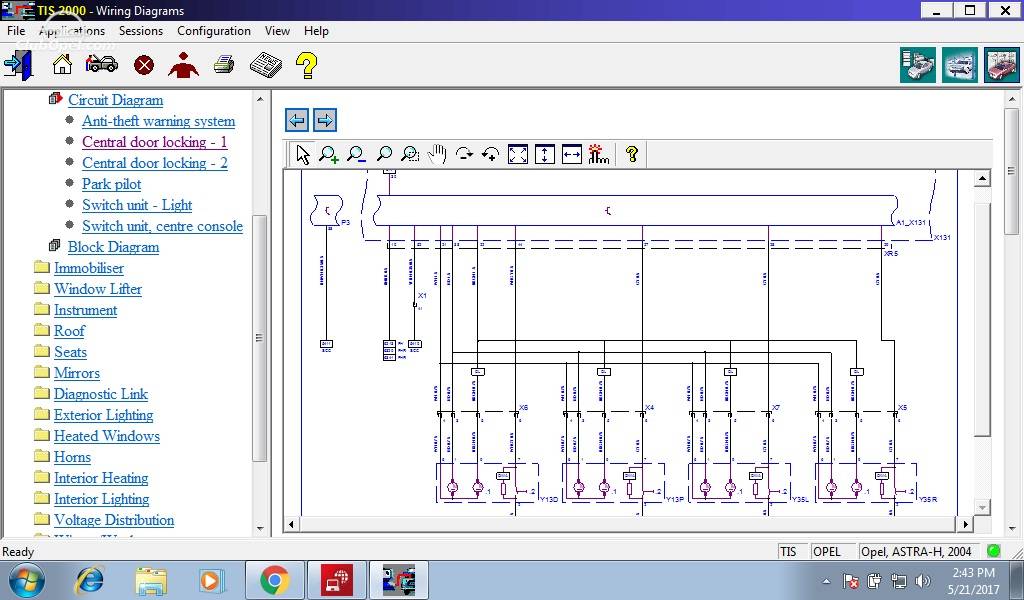Click the zoom in magnifier tool
Viewport: 1024px width, 600px height.
click(328, 155)
